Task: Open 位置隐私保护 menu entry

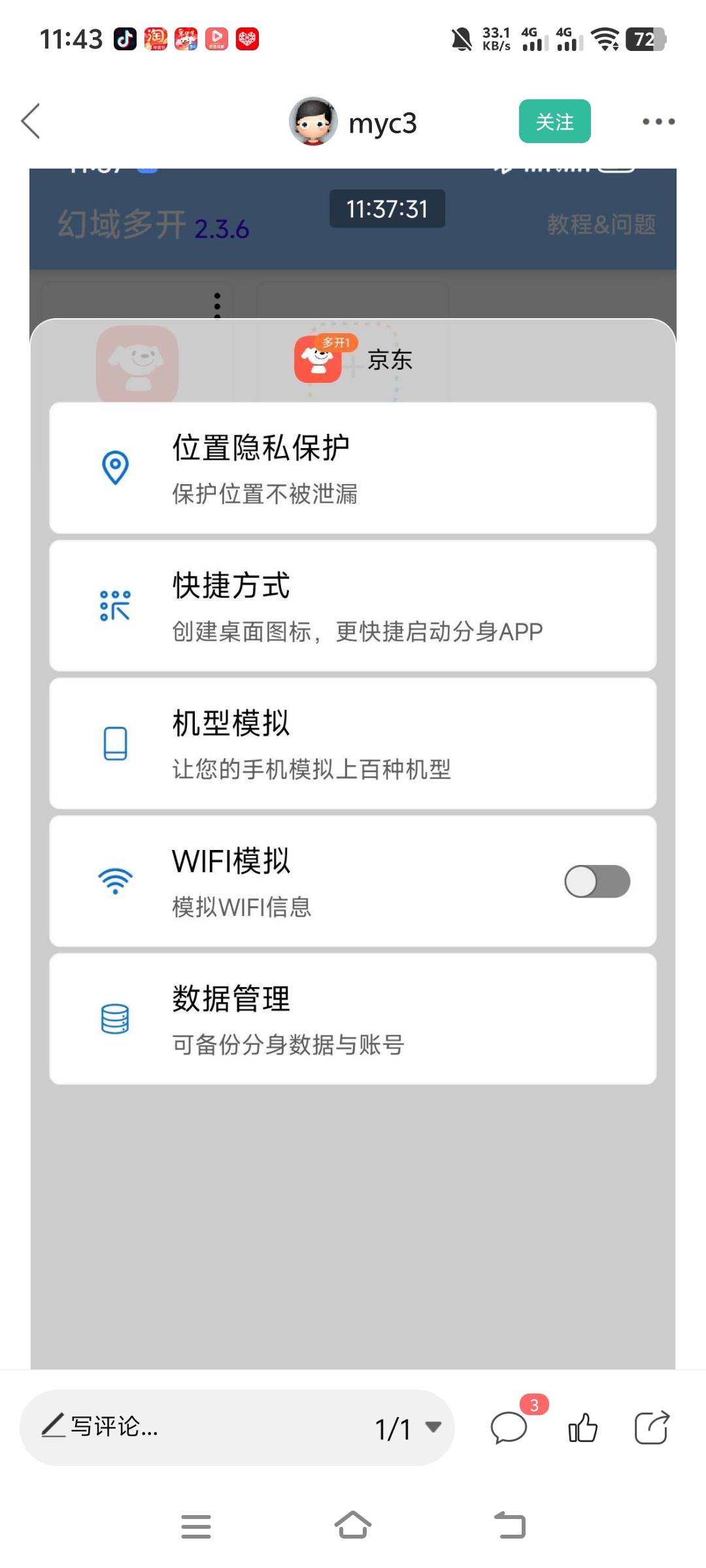Action: click(353, 468)
